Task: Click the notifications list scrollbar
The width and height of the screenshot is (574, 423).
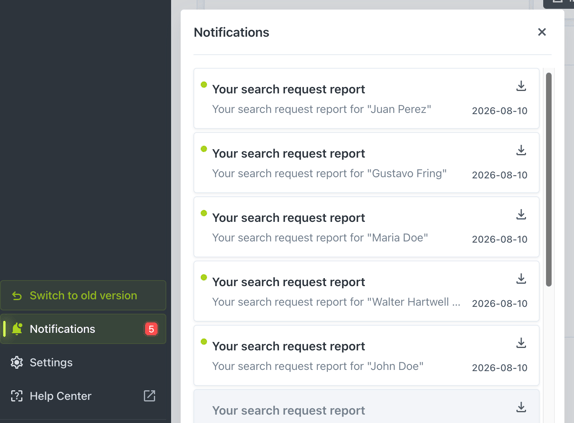Action: 548,179
